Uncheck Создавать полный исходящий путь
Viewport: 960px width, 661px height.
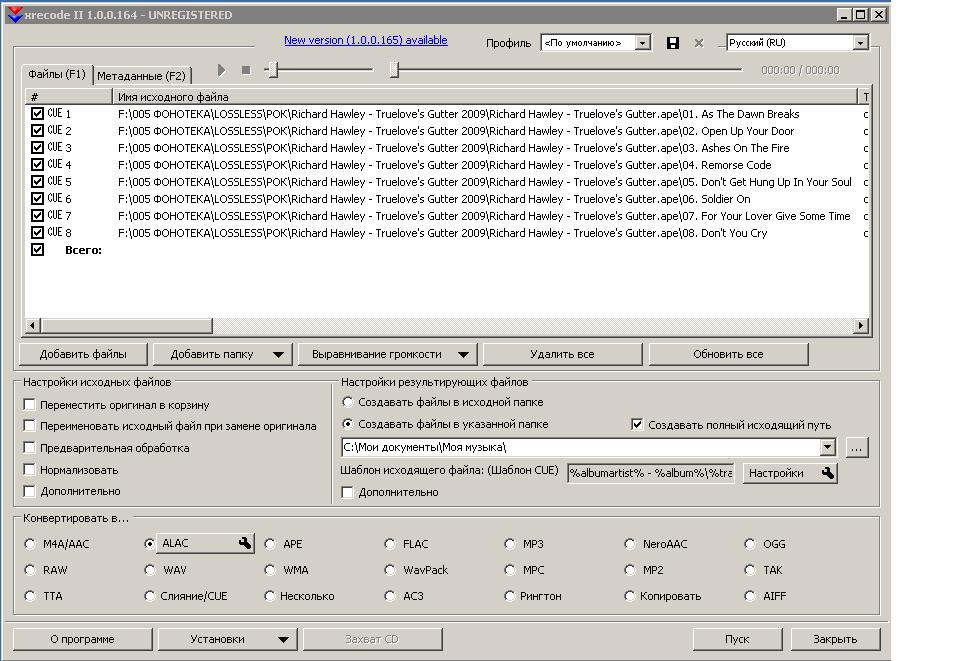tap(637, 425)
